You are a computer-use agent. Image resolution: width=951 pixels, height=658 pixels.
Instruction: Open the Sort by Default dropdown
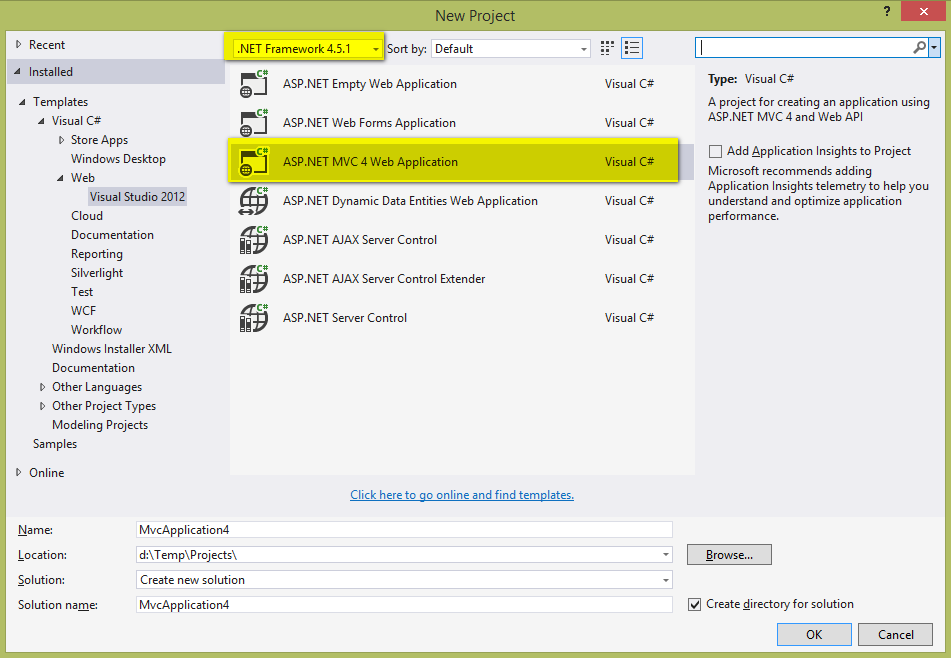pyautogui.click(x=511, y=49)
